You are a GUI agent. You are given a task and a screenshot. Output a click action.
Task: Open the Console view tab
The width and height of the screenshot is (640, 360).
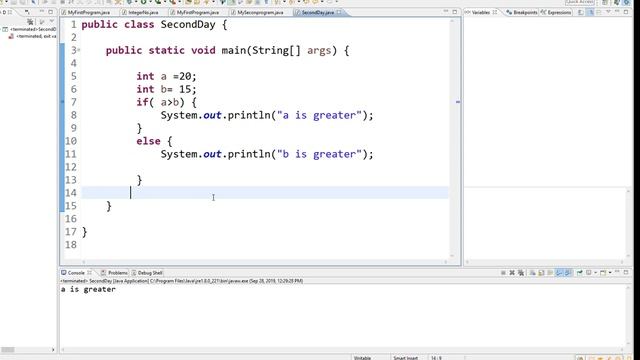pyautogui.click(x=76, y=273)
